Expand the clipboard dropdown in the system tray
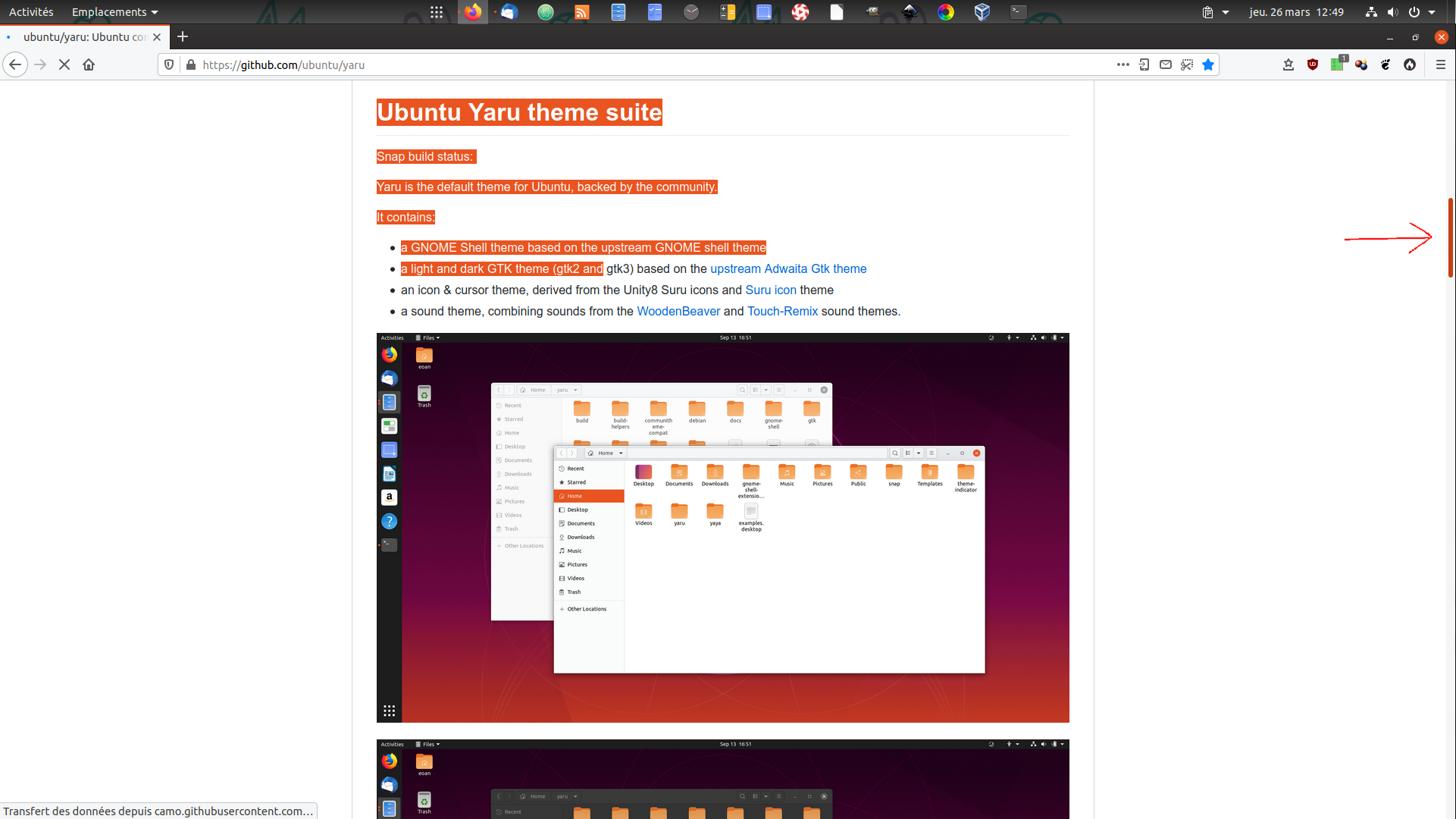 [1224, 11]
